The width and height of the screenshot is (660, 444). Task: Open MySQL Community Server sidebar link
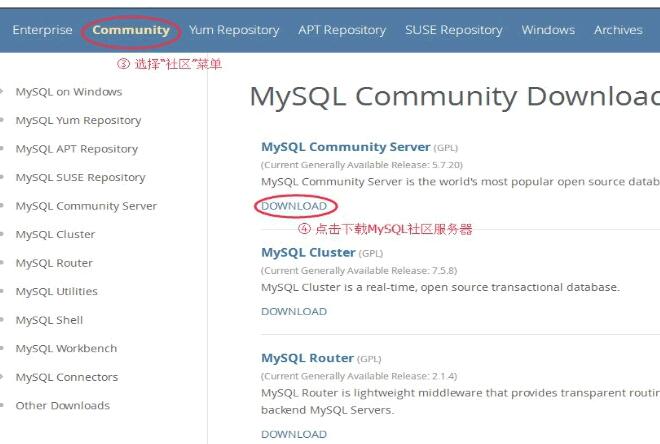(86, 206)
